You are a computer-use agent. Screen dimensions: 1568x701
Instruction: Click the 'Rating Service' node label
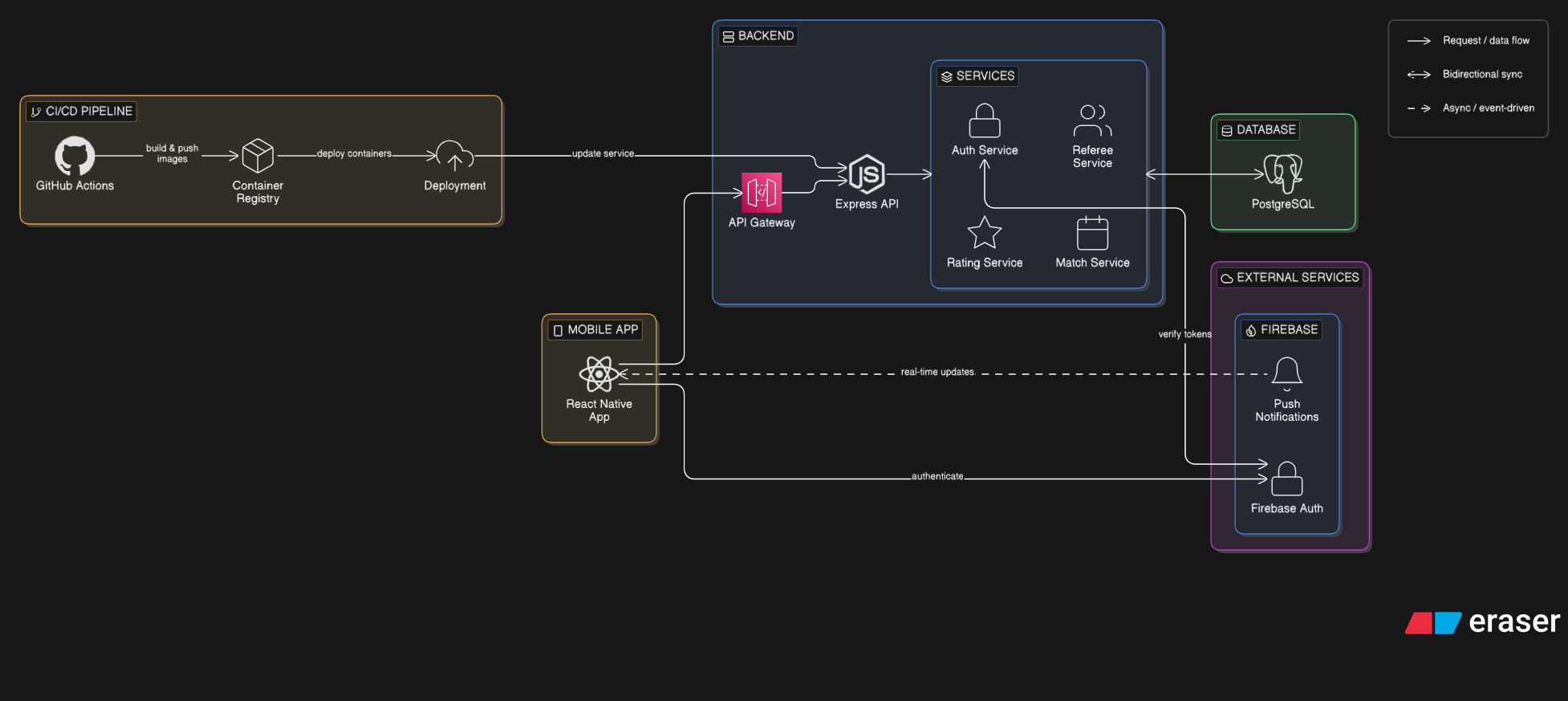pos(985,263)
